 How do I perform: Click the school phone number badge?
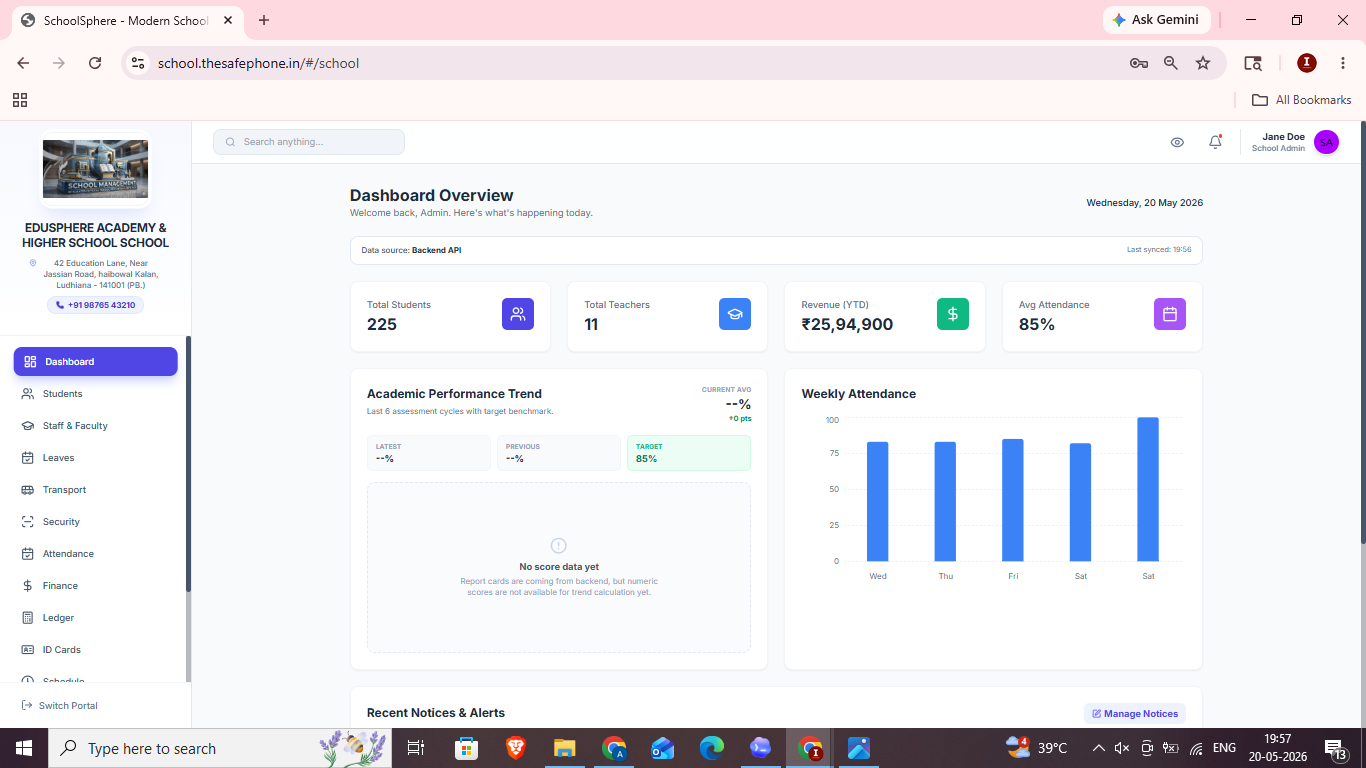coord(95,305)
